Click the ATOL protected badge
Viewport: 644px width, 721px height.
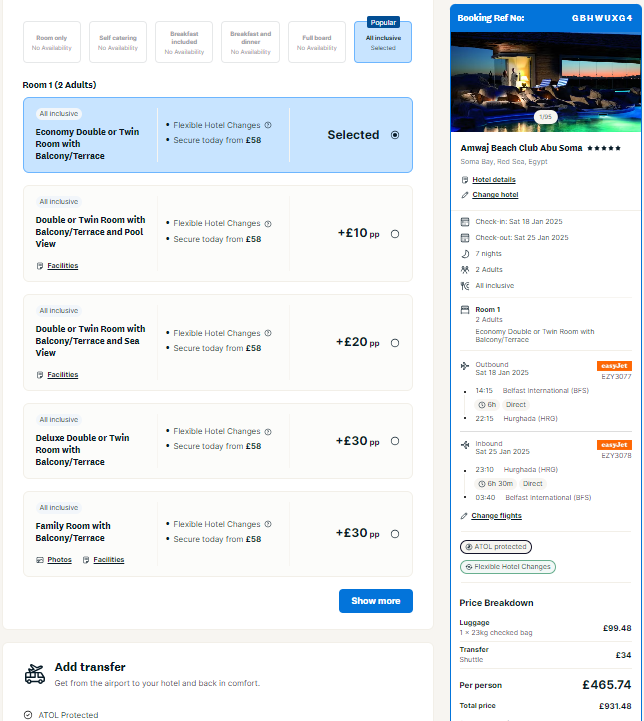496,547
